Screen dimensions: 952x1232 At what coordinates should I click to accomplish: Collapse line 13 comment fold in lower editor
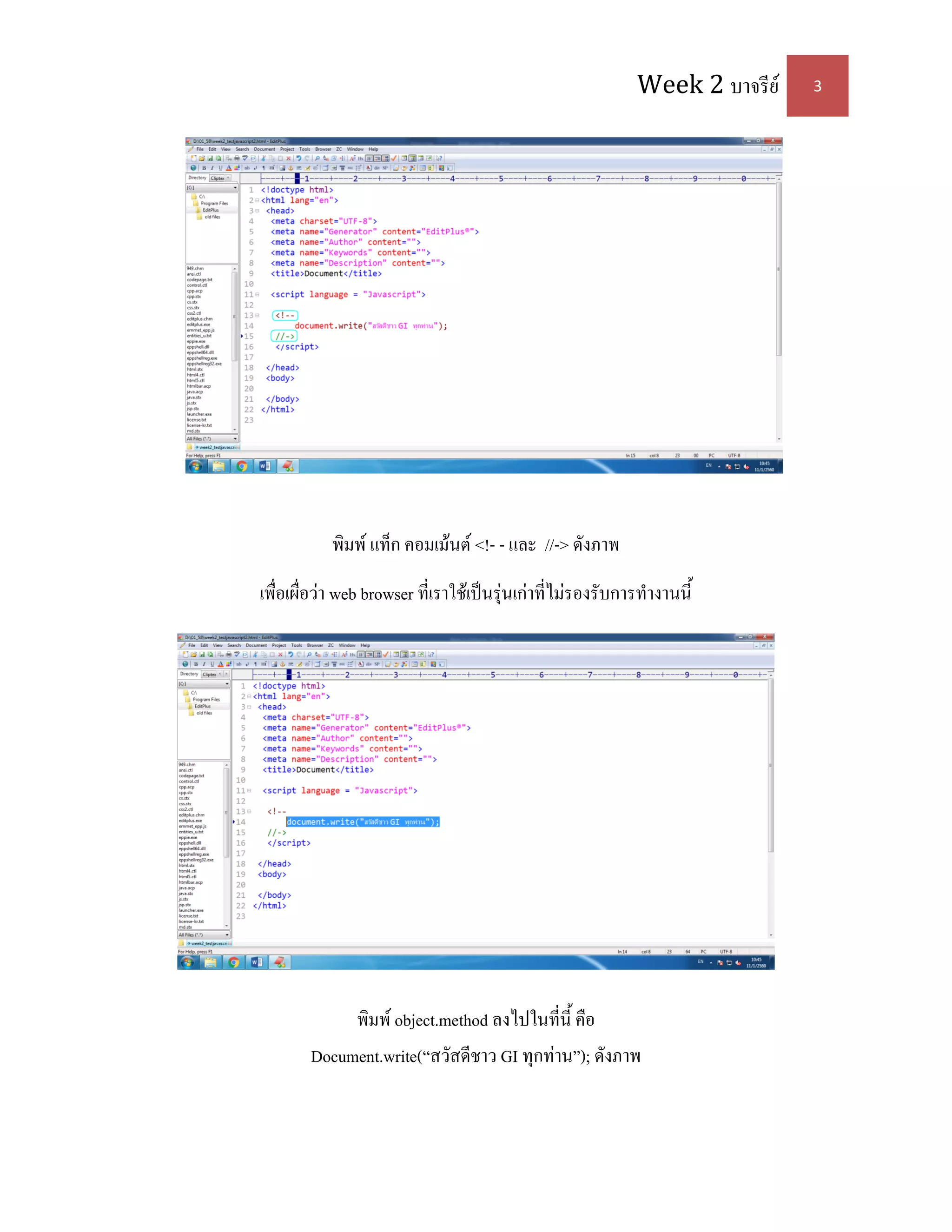point(249,811)
